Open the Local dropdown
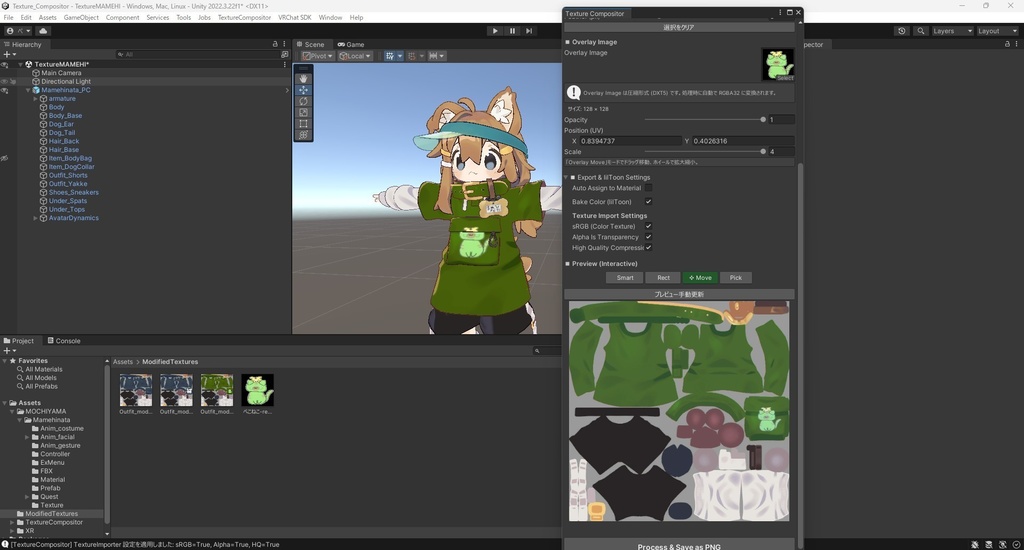1024x550 pixels. 355,56
